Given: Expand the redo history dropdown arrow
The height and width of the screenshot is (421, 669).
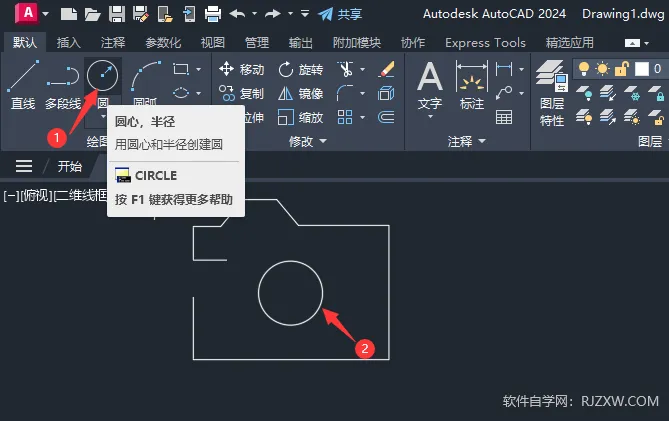Looking at the screenshot, I should (290, 14).
